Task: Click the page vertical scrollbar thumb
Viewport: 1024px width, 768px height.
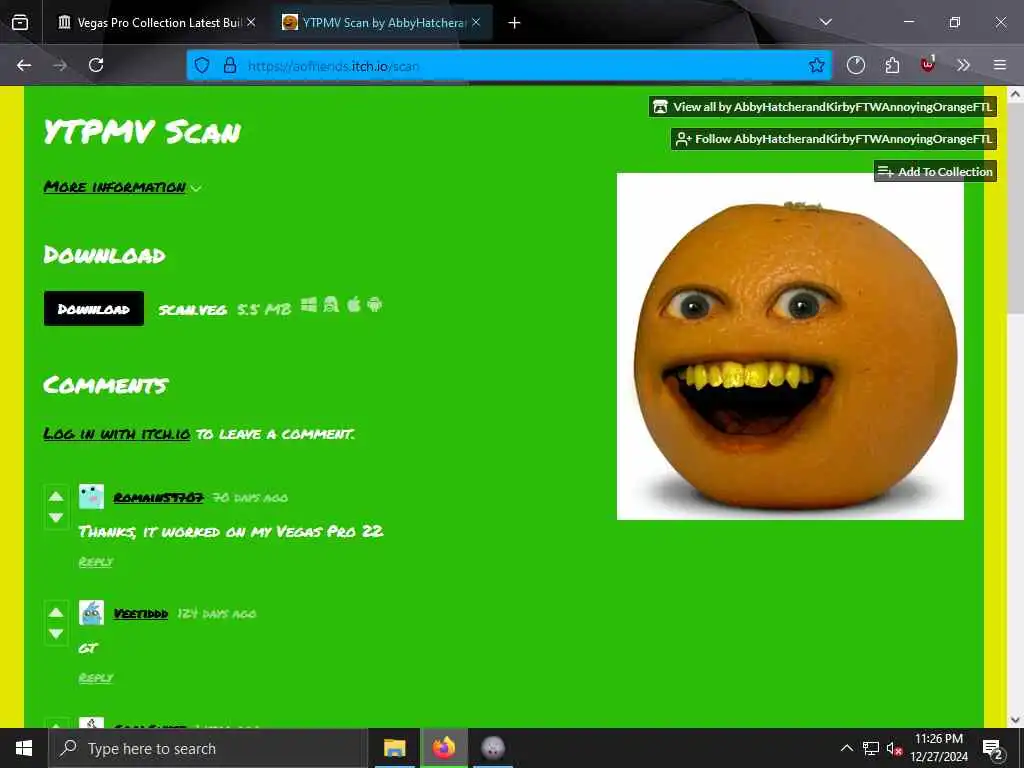Action: pyautogui.click(x=1016, y=209)
